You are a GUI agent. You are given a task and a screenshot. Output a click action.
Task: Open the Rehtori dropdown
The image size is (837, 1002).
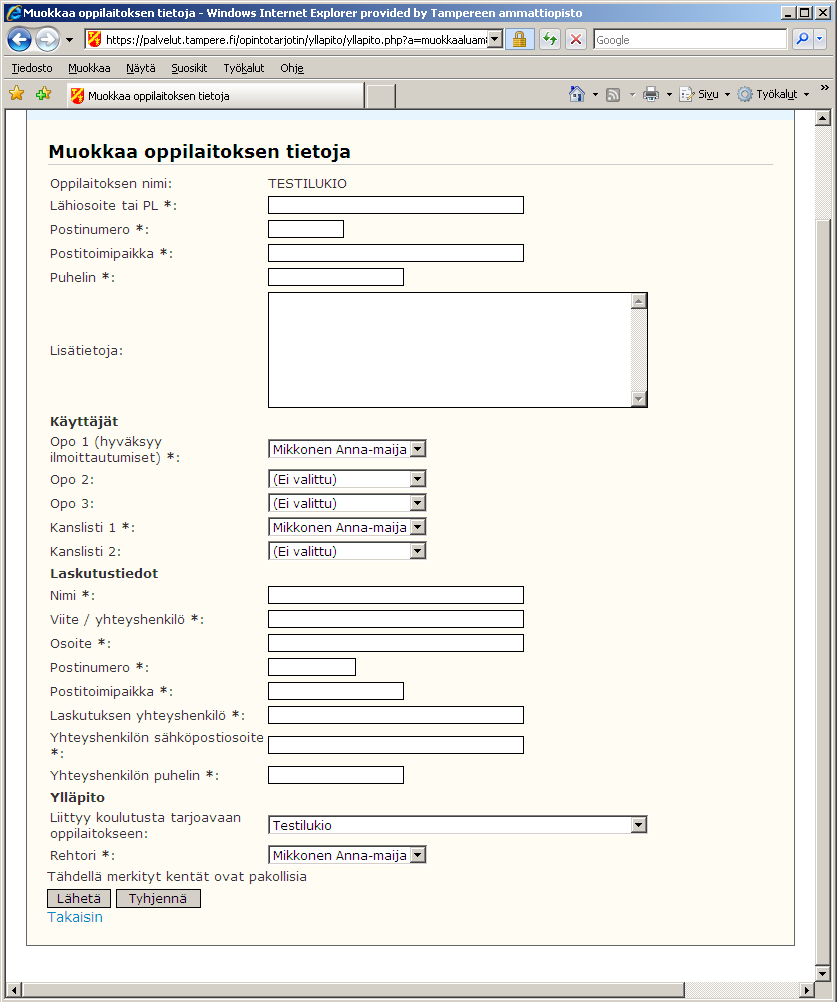tap(347, 855)
